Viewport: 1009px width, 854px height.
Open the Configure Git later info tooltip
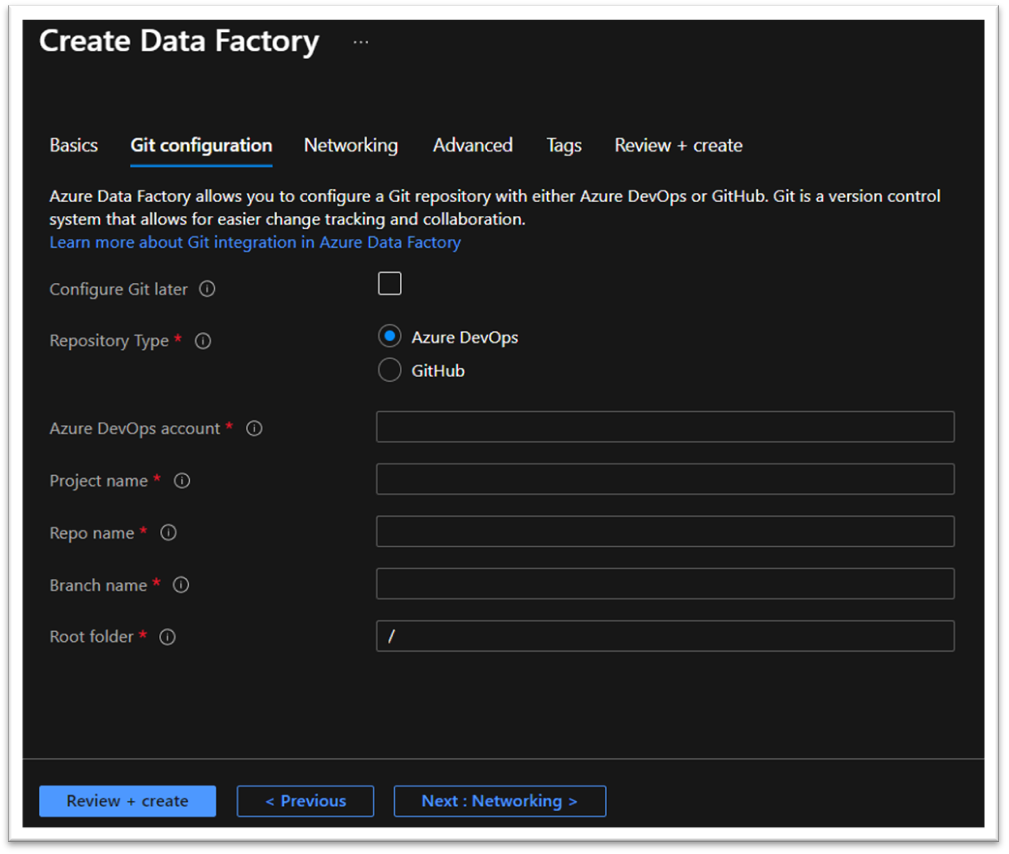click(x=207, y=289)
